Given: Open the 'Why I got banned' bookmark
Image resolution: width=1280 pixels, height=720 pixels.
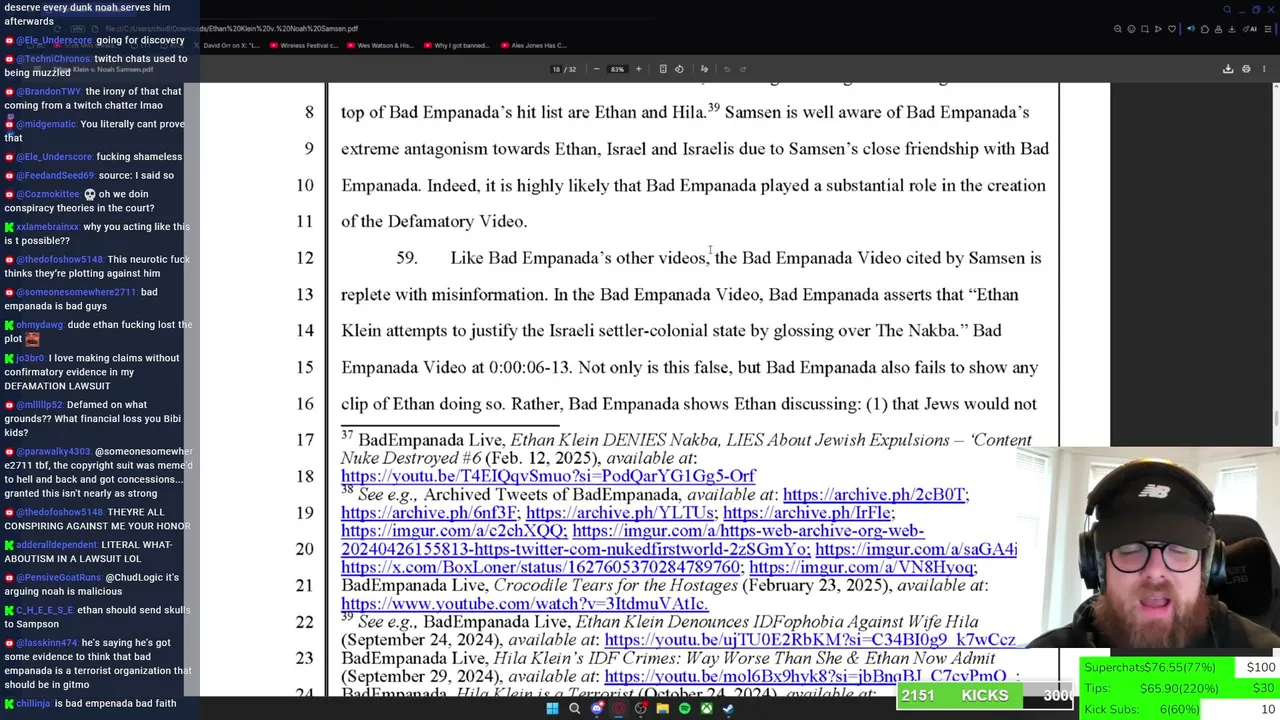Looking at the screenshot, I should tap(455, 46).
